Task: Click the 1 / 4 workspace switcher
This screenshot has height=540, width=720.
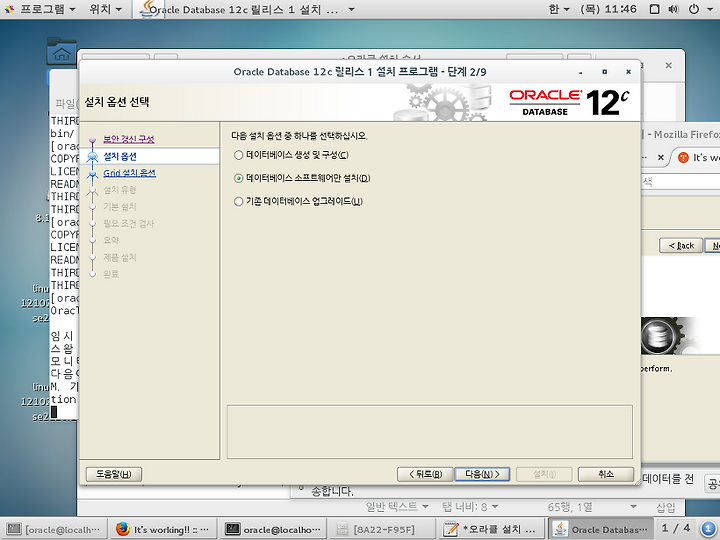Action: coord(676,528)
